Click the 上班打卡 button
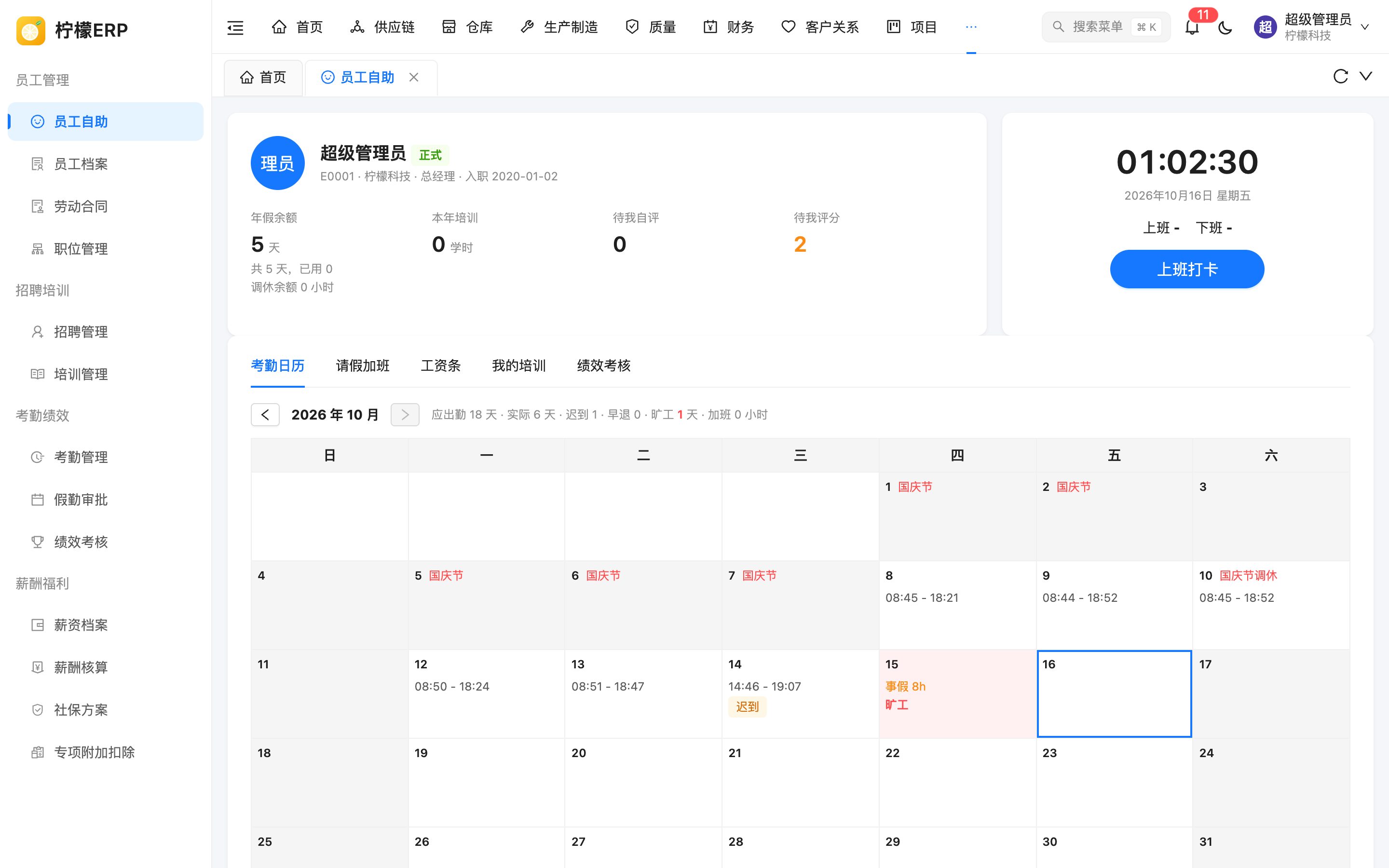The image size is (1389, 868). pos(1187,269)
